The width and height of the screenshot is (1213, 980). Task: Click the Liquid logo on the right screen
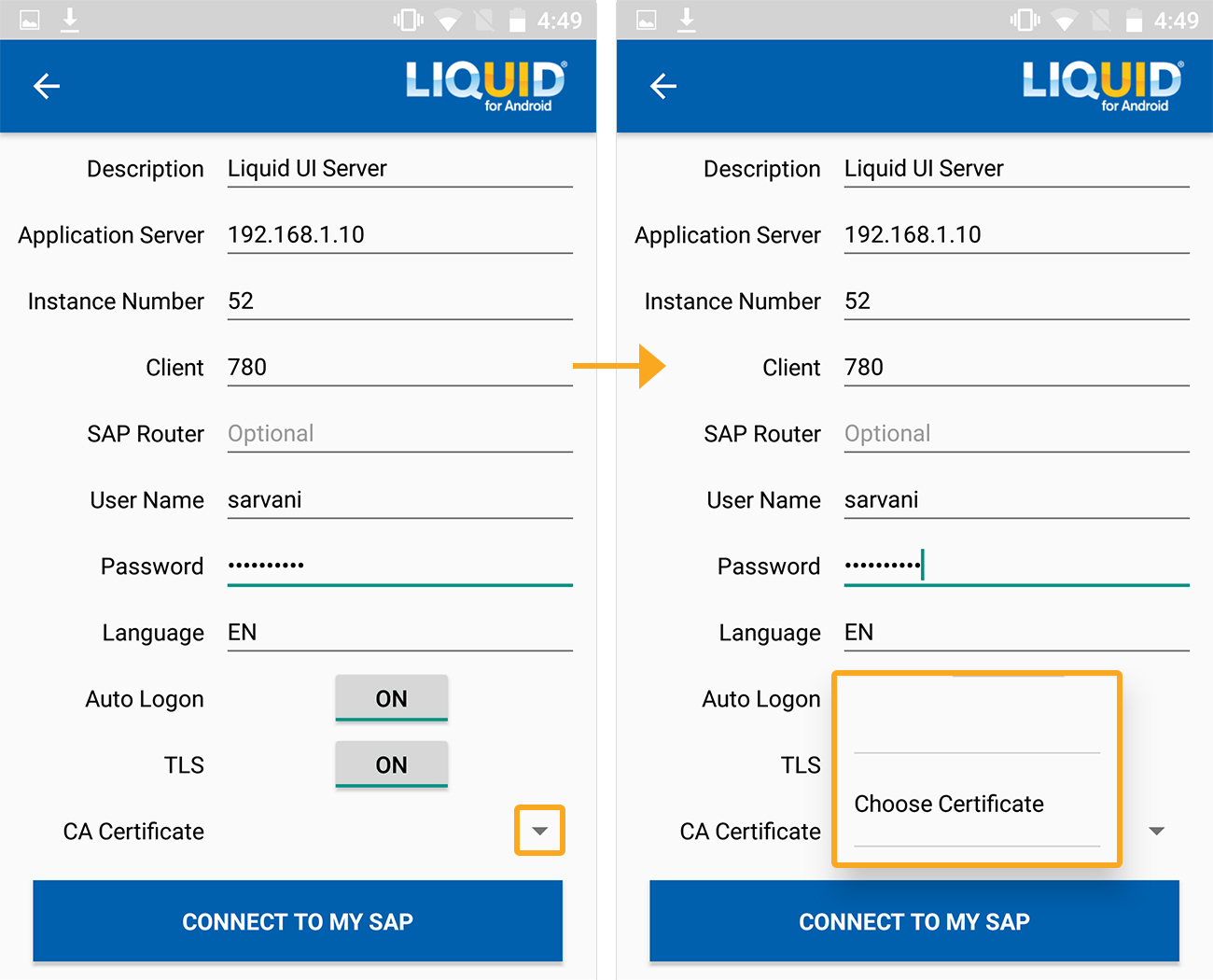pos(1102,86)
